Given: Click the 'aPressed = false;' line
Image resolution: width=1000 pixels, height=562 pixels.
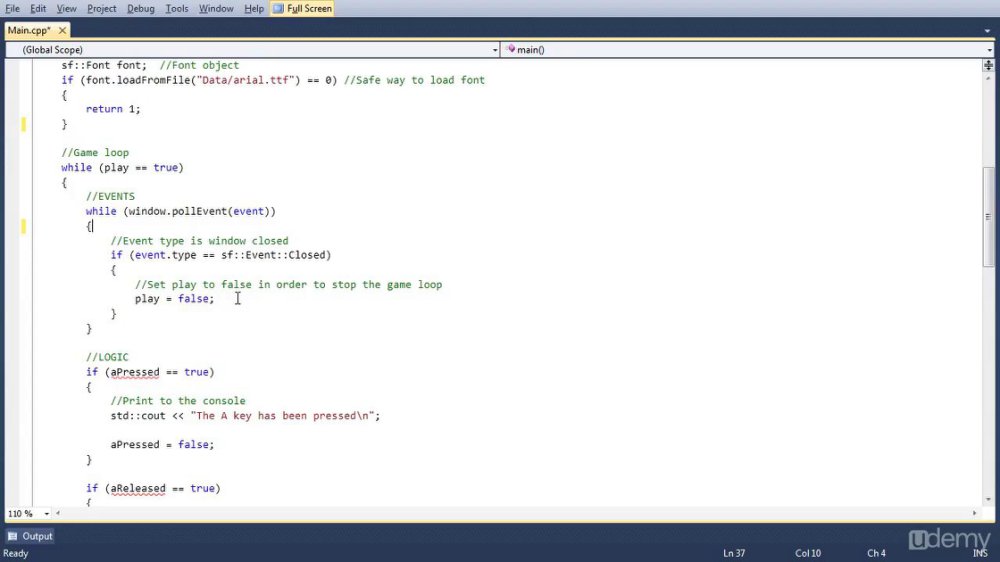Looking at the screenshot, I should tap(163, 445).
